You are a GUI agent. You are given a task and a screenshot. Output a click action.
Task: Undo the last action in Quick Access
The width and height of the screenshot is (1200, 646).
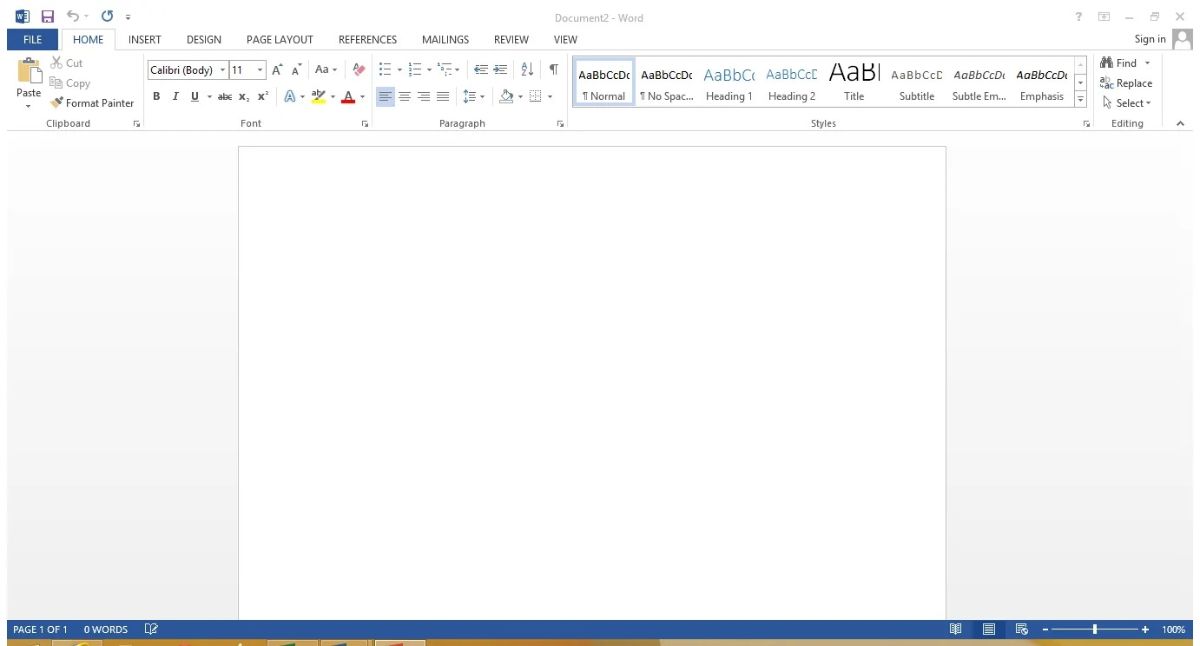point(73,17)
